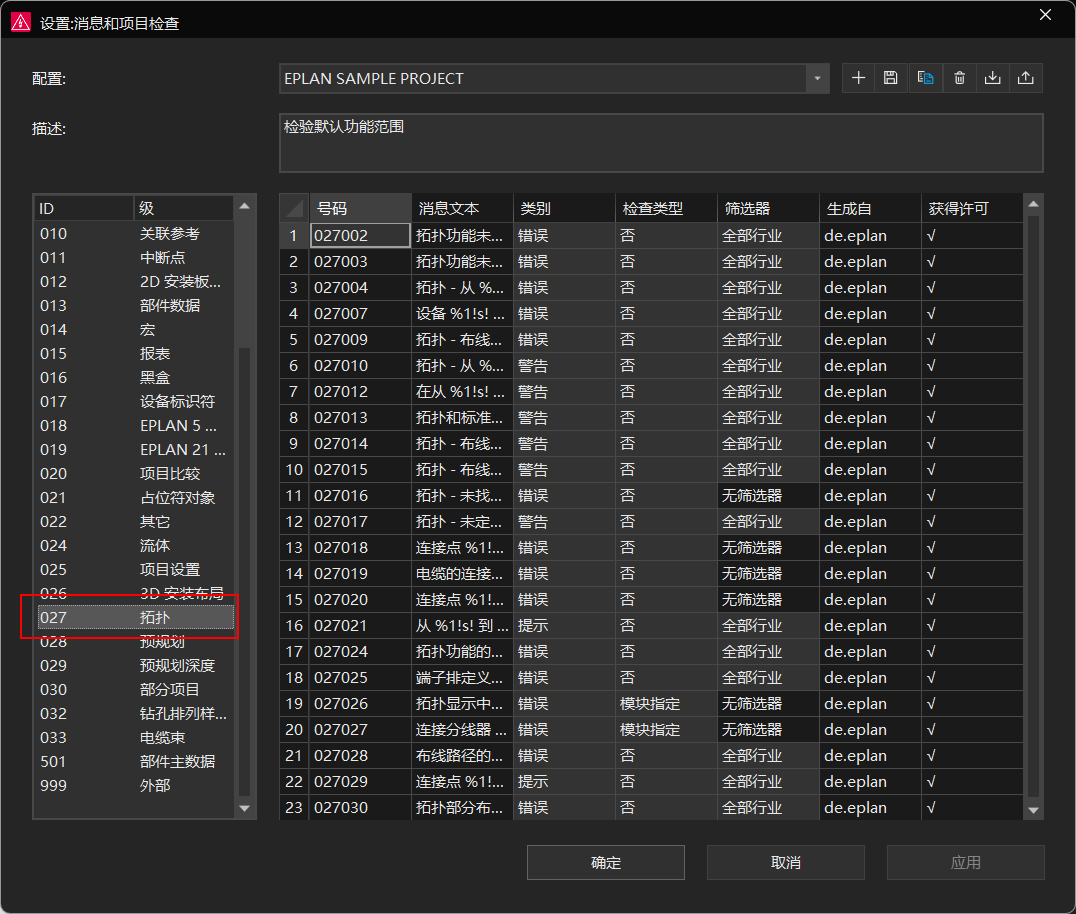
Task: Copy the configuration with the copy icon
Action: coord(925,78)
